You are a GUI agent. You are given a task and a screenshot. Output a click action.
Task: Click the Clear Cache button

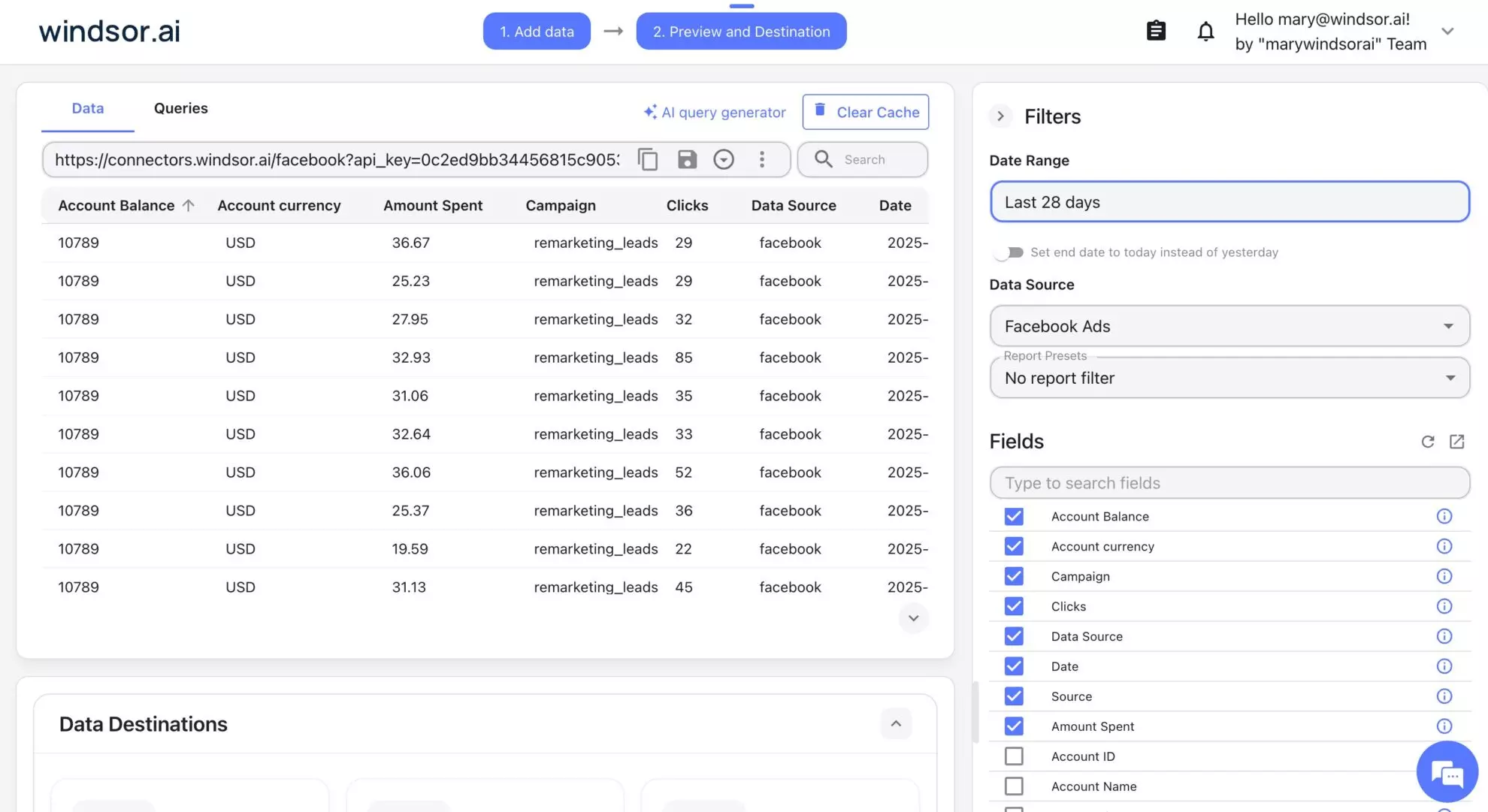(866, 112)
